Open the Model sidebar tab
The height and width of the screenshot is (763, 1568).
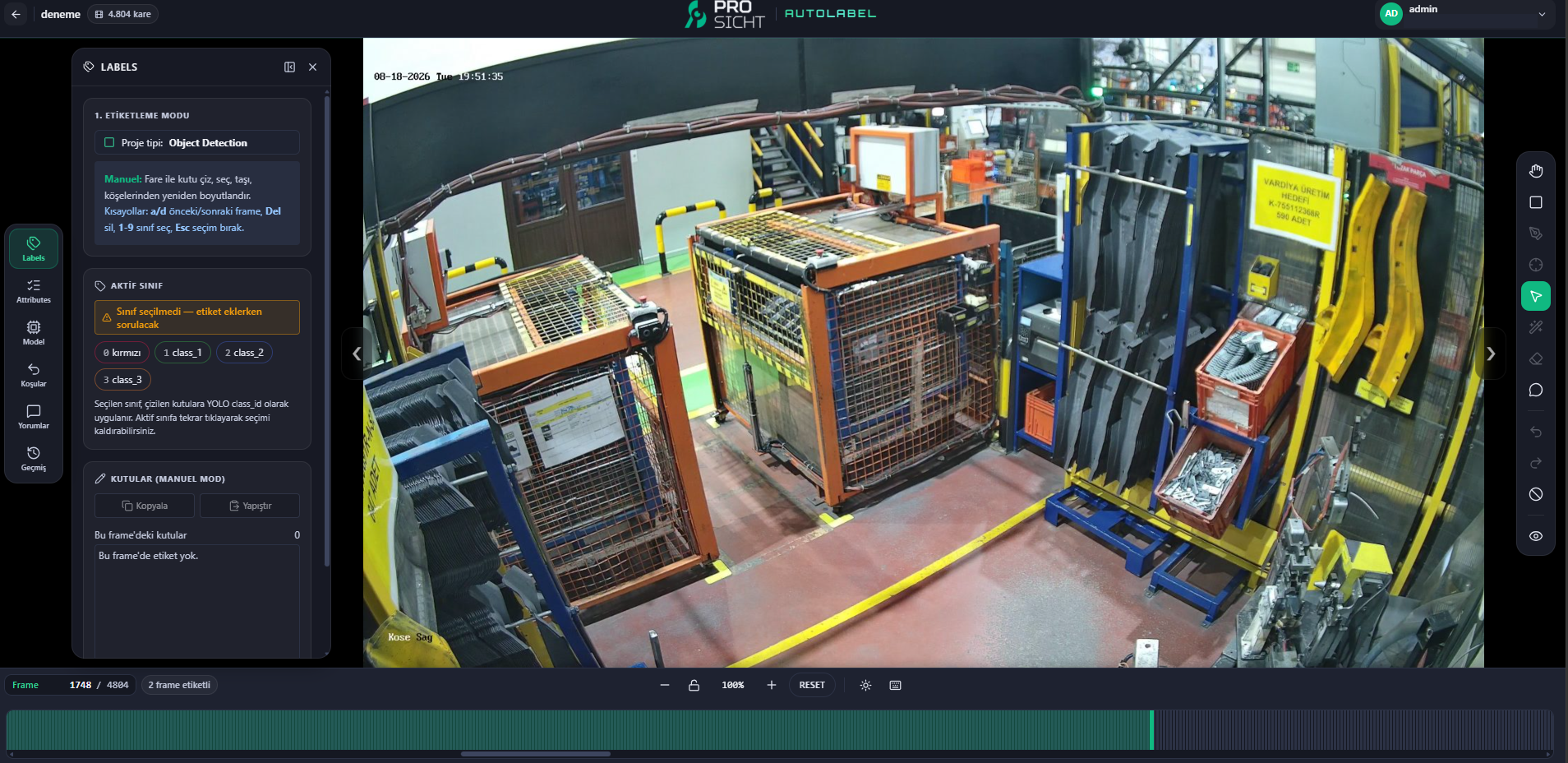(34, 333)
